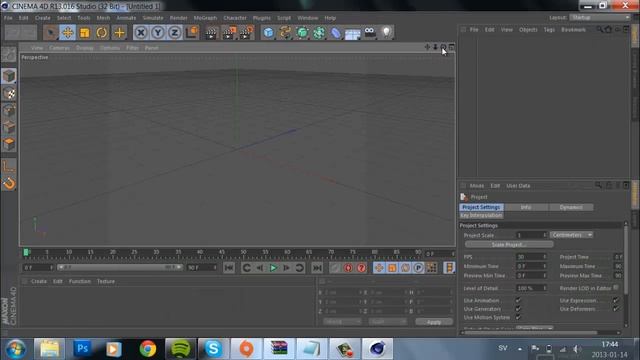The image size is (640, 360).
Task: Toggle Use Expression checkbox
Action: tap(616, 300)
